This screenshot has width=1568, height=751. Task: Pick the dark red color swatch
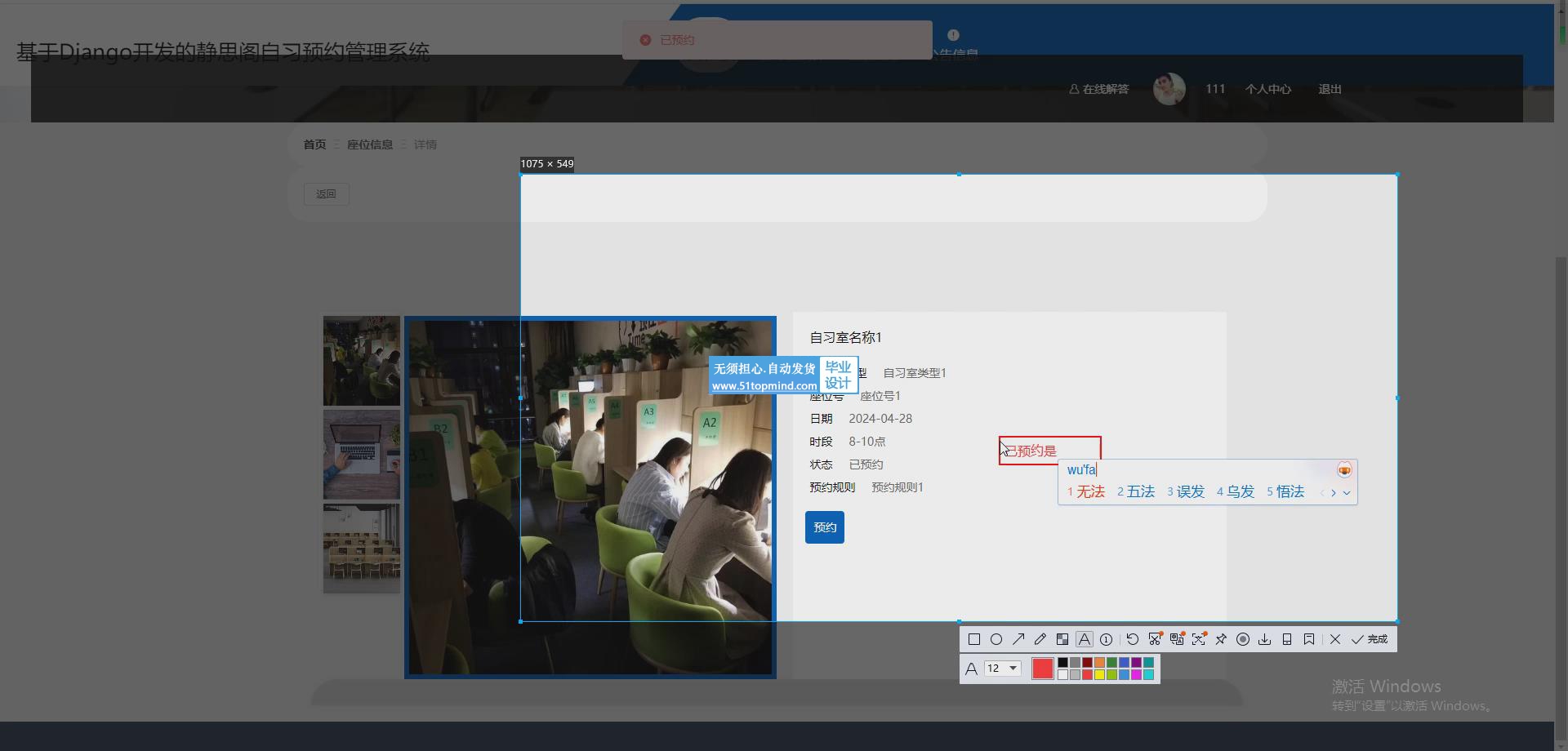1087,663
